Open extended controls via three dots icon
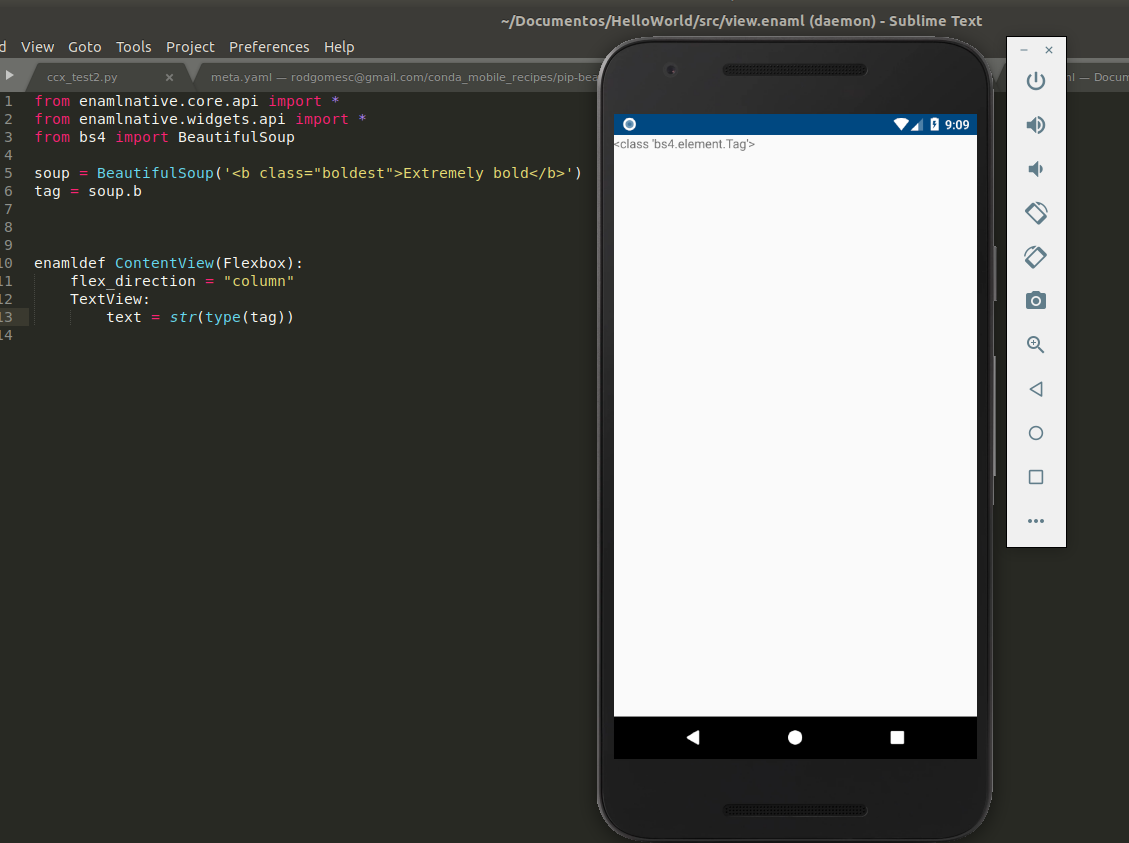The width and height of the screenshot is (1129, 843). tap(1035, 520)
